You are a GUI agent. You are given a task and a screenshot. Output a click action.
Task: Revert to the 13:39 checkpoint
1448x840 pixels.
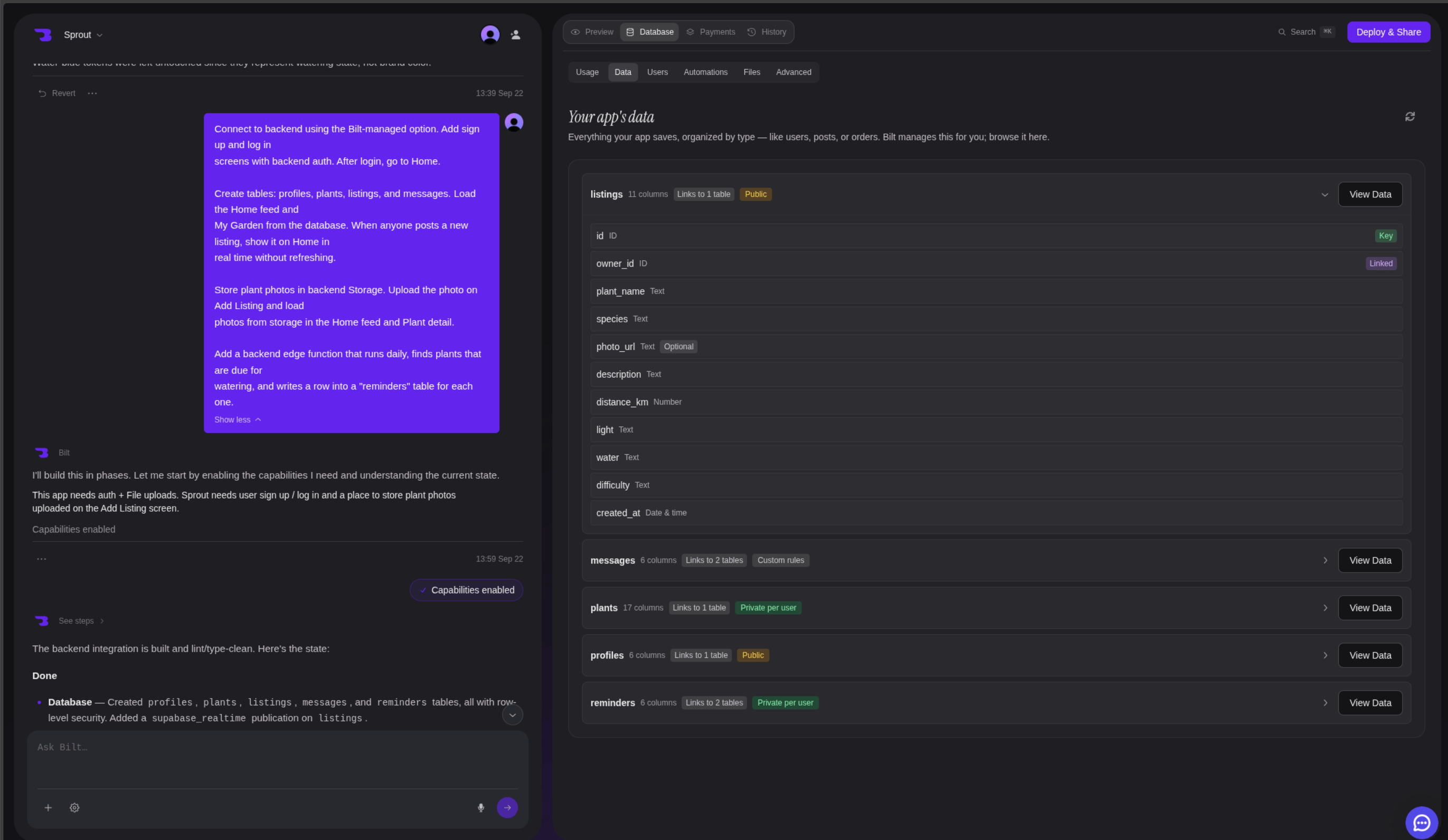(57, 93)
